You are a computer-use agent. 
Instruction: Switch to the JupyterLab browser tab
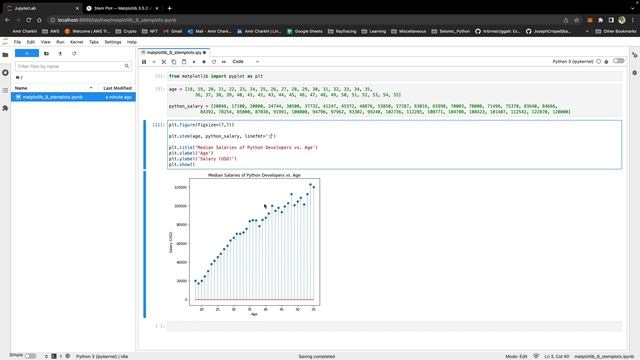41,8
